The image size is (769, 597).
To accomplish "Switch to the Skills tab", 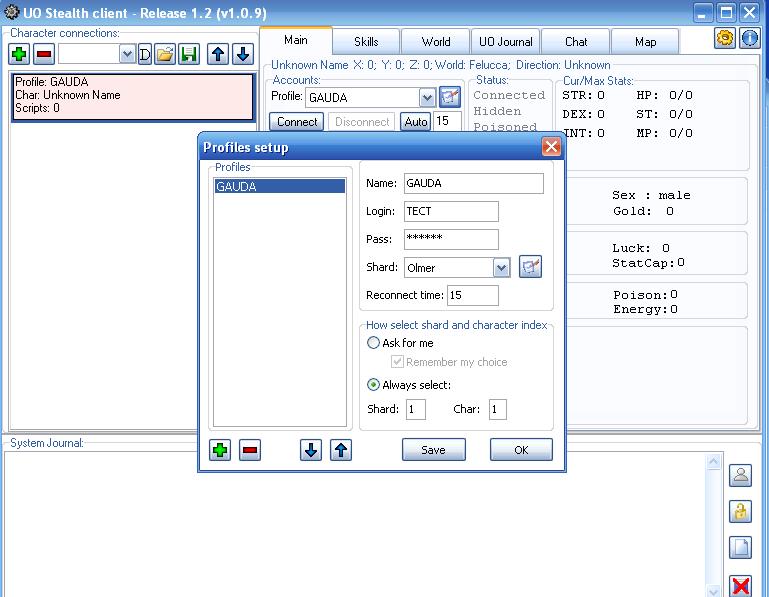I will (x=366, y=42).
